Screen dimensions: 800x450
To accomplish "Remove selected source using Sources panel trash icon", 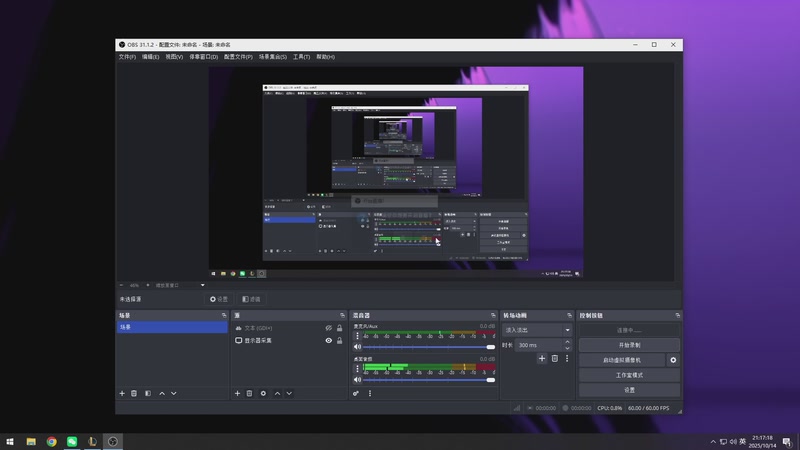I will [249, 393].
